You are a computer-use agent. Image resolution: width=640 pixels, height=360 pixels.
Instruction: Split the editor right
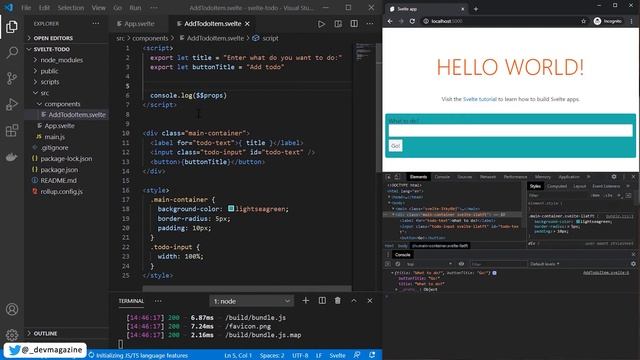(354, 24)
